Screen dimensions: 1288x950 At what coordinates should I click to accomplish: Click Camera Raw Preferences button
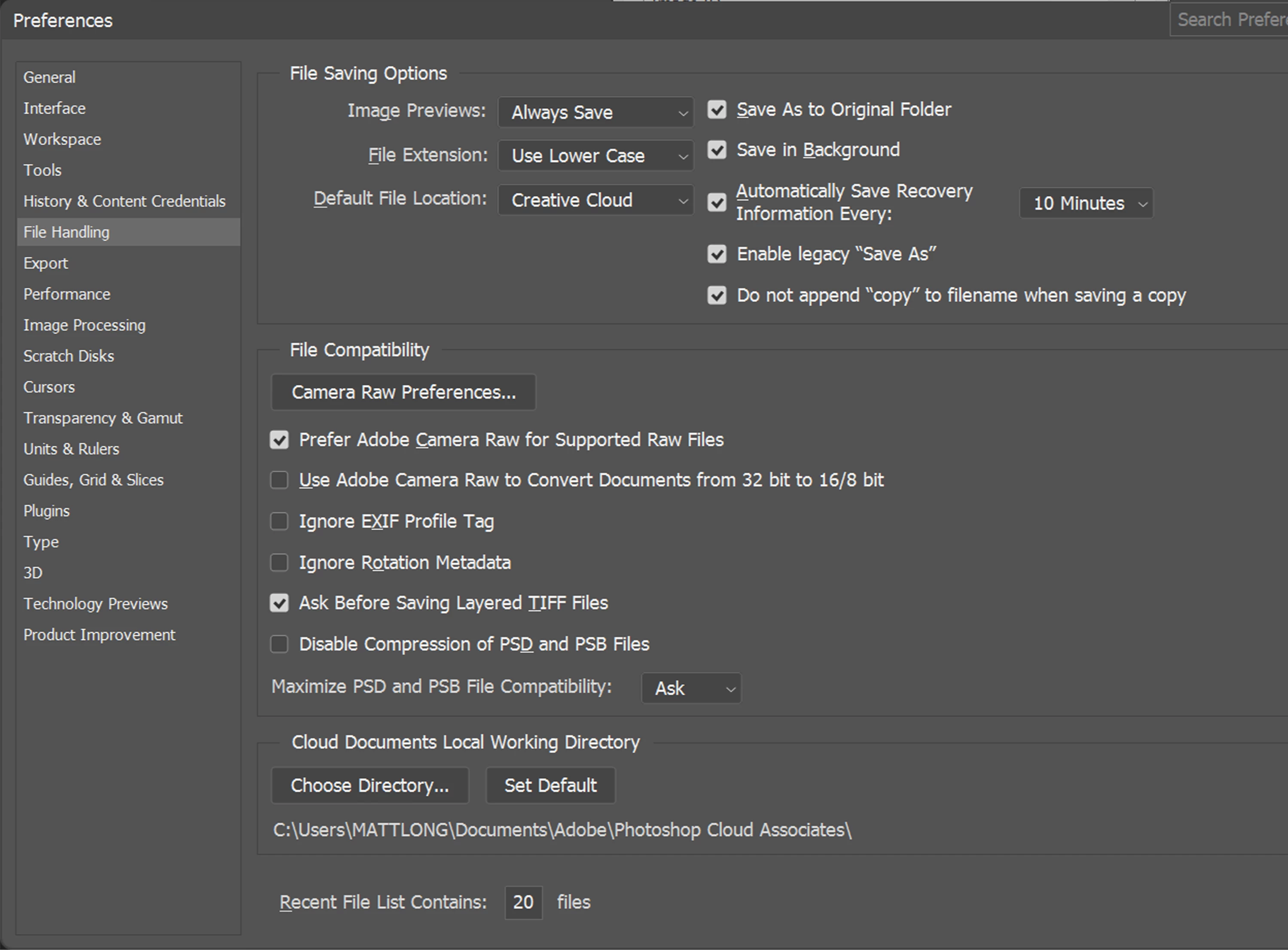(403, 392)
